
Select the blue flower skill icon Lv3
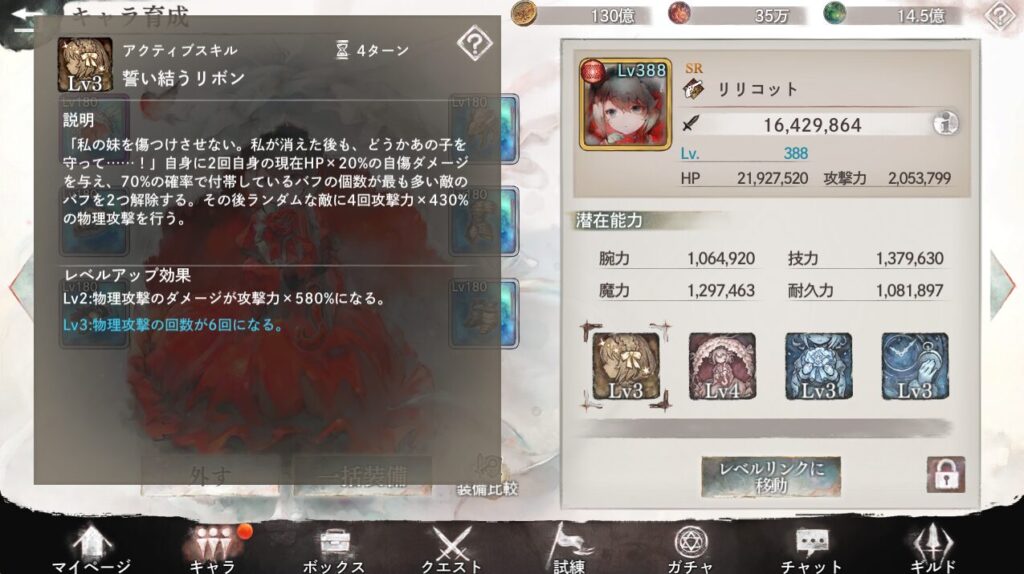tap(818, 366)
